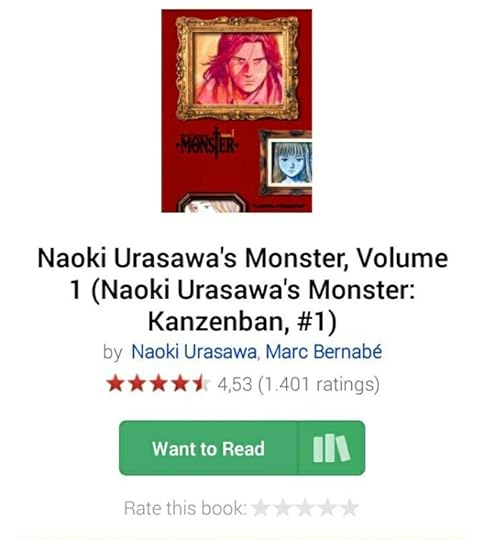Tap the 'Rate this book:' label

pos(185,508)
